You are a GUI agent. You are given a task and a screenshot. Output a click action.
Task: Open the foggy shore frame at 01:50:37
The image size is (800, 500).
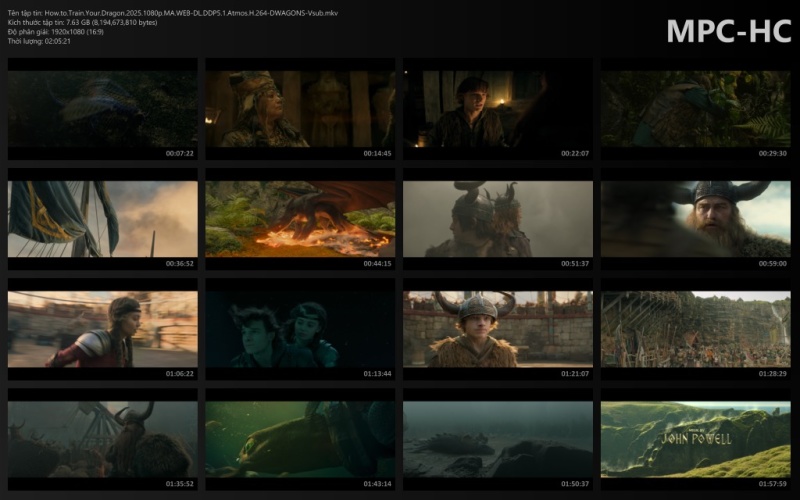(x=498, y=439)
